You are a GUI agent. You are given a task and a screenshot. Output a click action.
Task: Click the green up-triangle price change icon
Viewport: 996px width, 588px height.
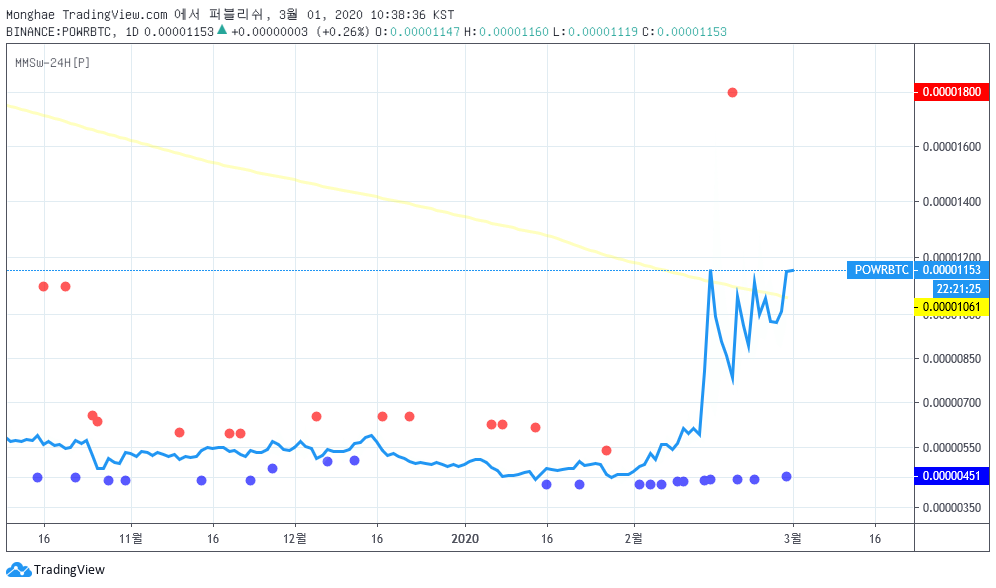point(222,29)
